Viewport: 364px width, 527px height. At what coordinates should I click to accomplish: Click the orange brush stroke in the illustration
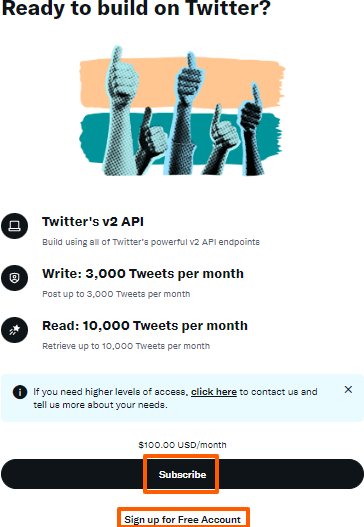(x=155, y=82)
